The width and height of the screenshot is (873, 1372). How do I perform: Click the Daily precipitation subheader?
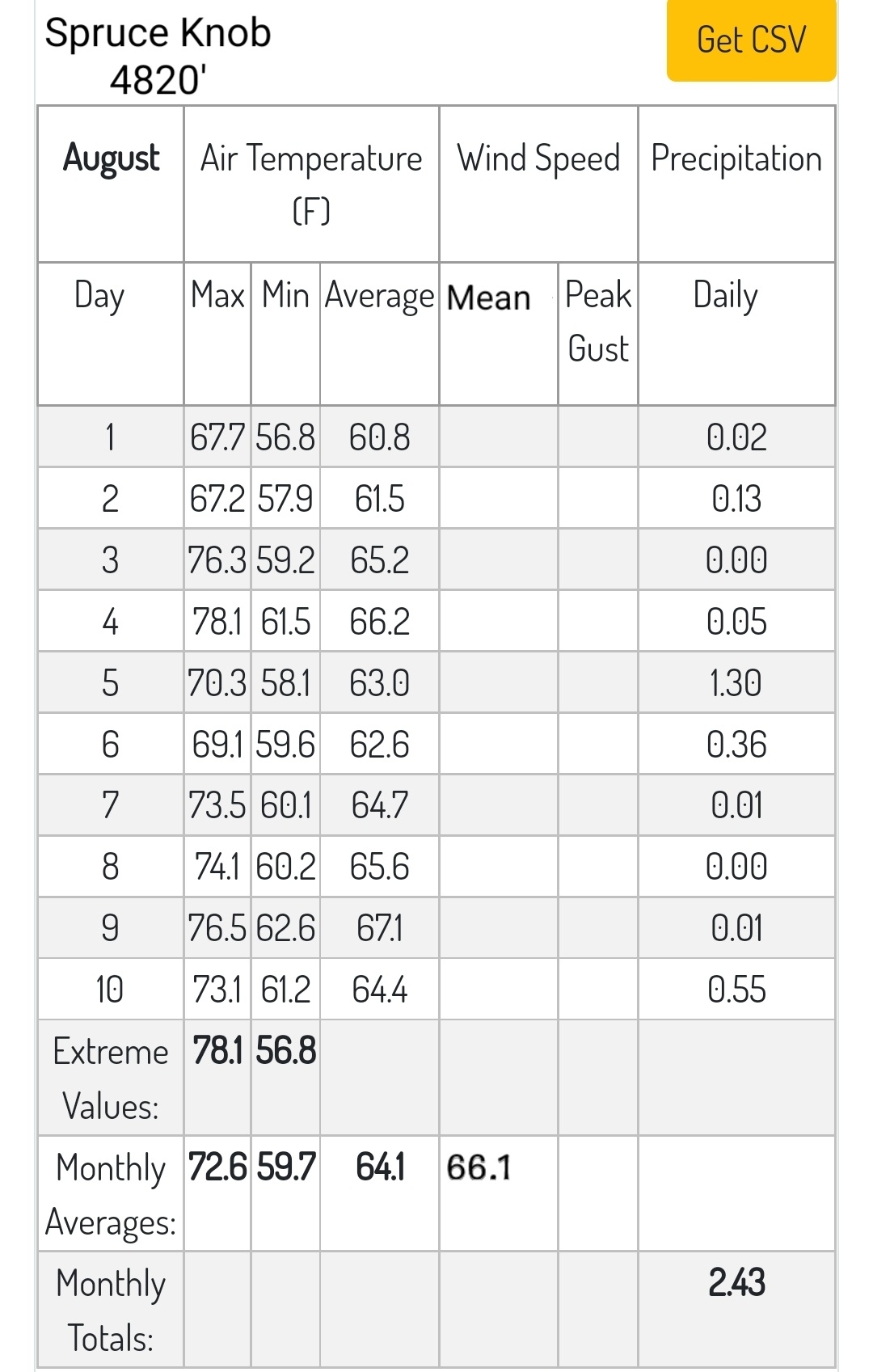point(726,296)
